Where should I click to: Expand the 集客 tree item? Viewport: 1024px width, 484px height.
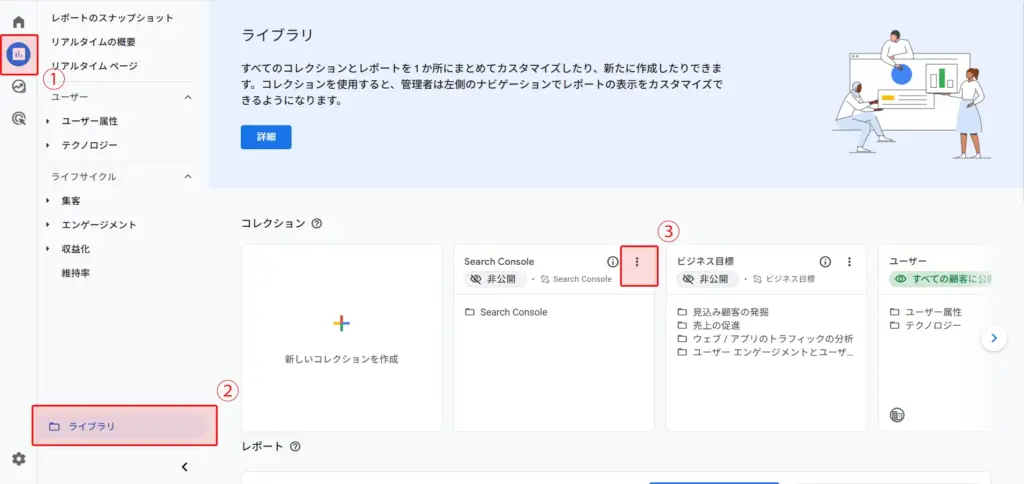(x=48, y=201)
